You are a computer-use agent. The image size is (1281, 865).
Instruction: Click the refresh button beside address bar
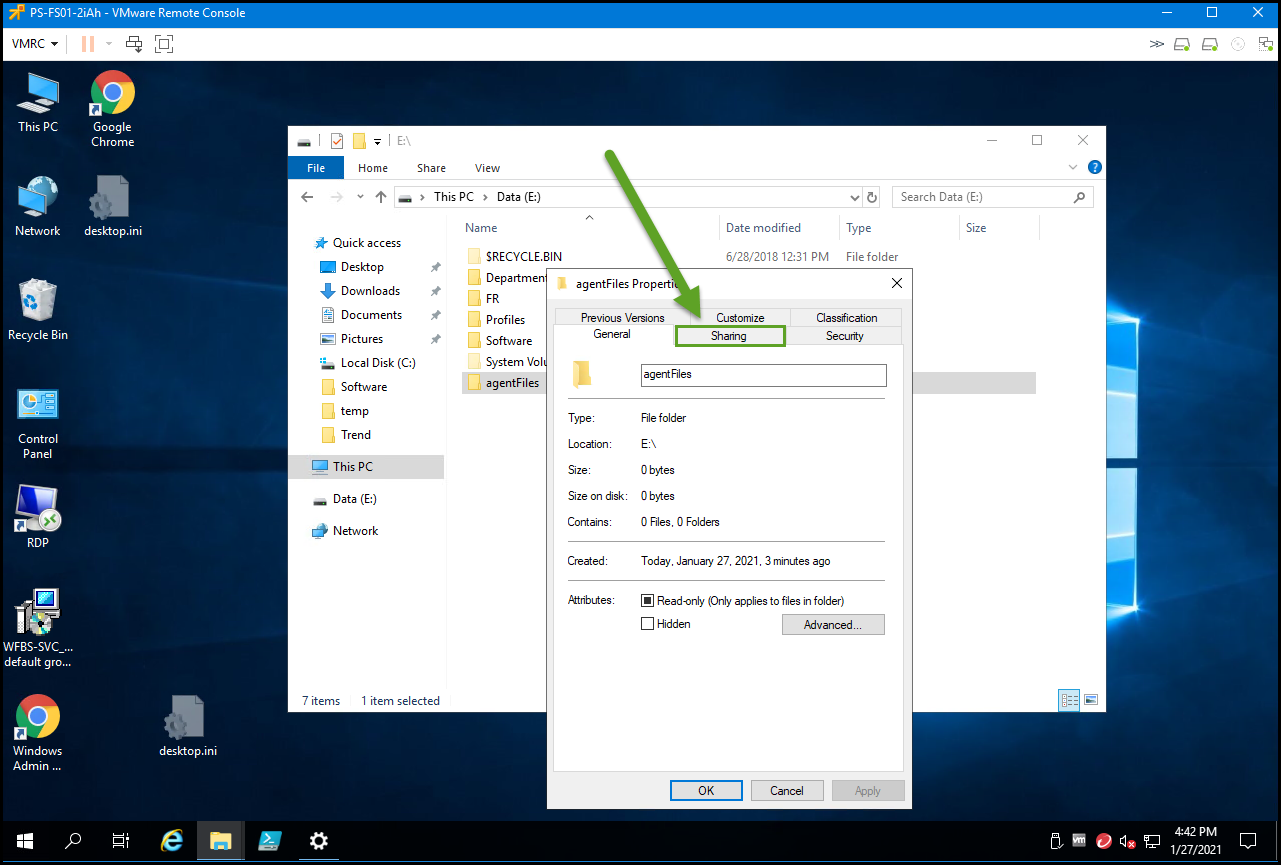tap(872, 198)
